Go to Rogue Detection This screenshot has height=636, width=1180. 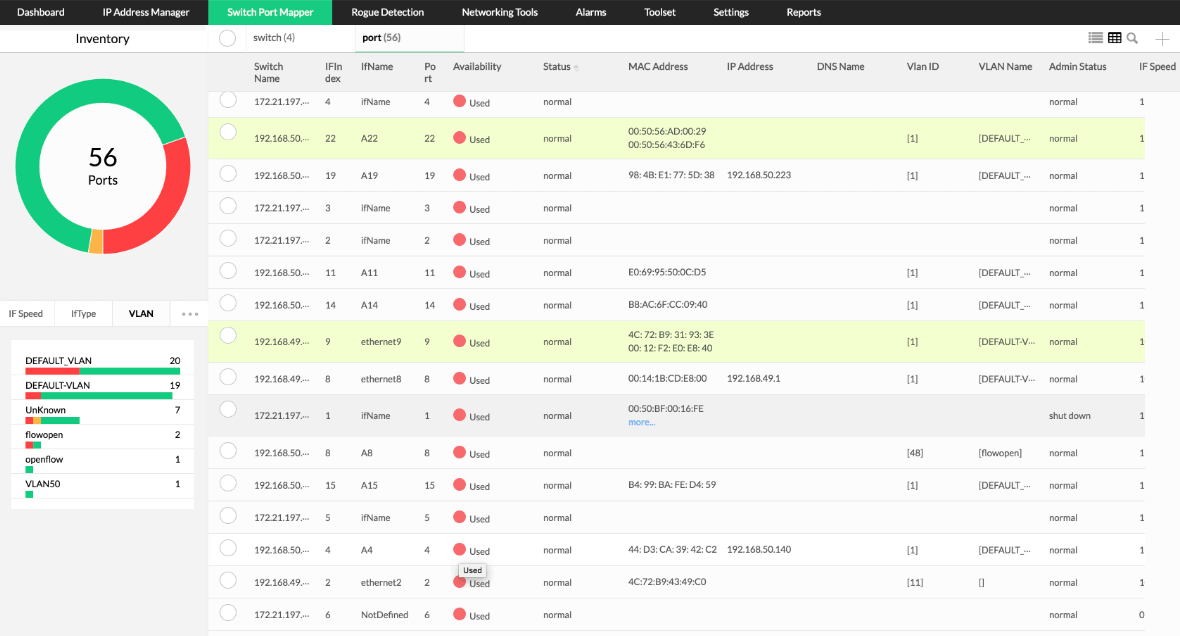(388, 12)
